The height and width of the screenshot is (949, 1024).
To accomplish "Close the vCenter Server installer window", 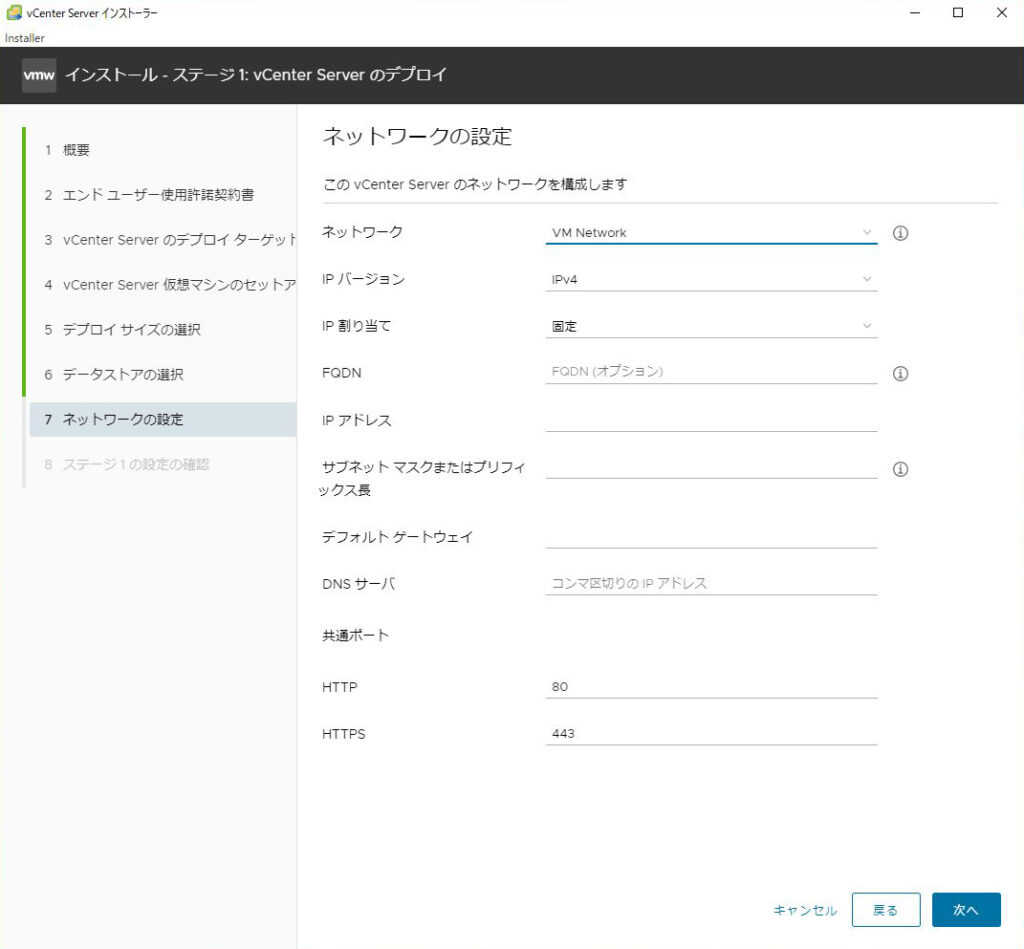I will [1002, 12].
